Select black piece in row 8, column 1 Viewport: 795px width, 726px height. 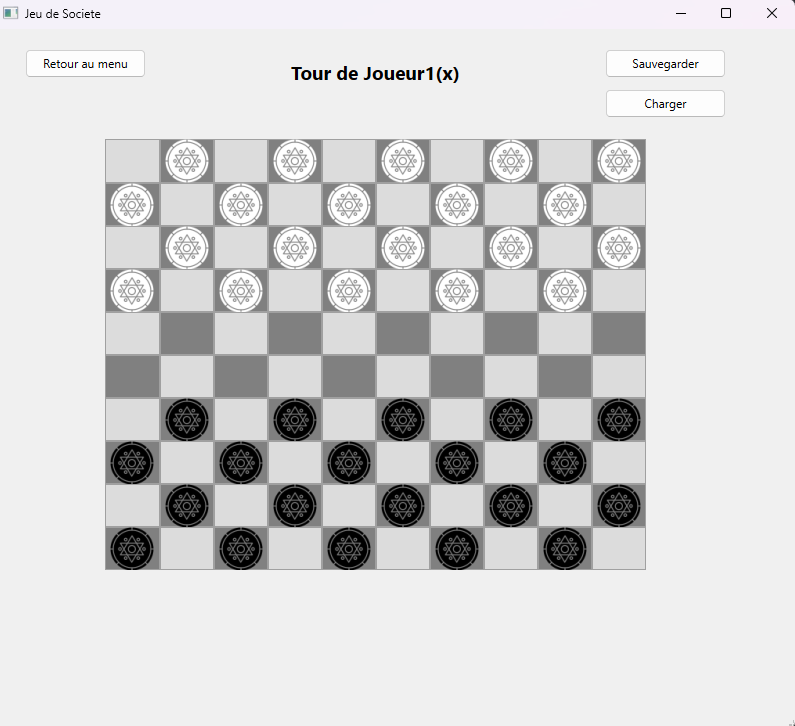coord(132,463)
